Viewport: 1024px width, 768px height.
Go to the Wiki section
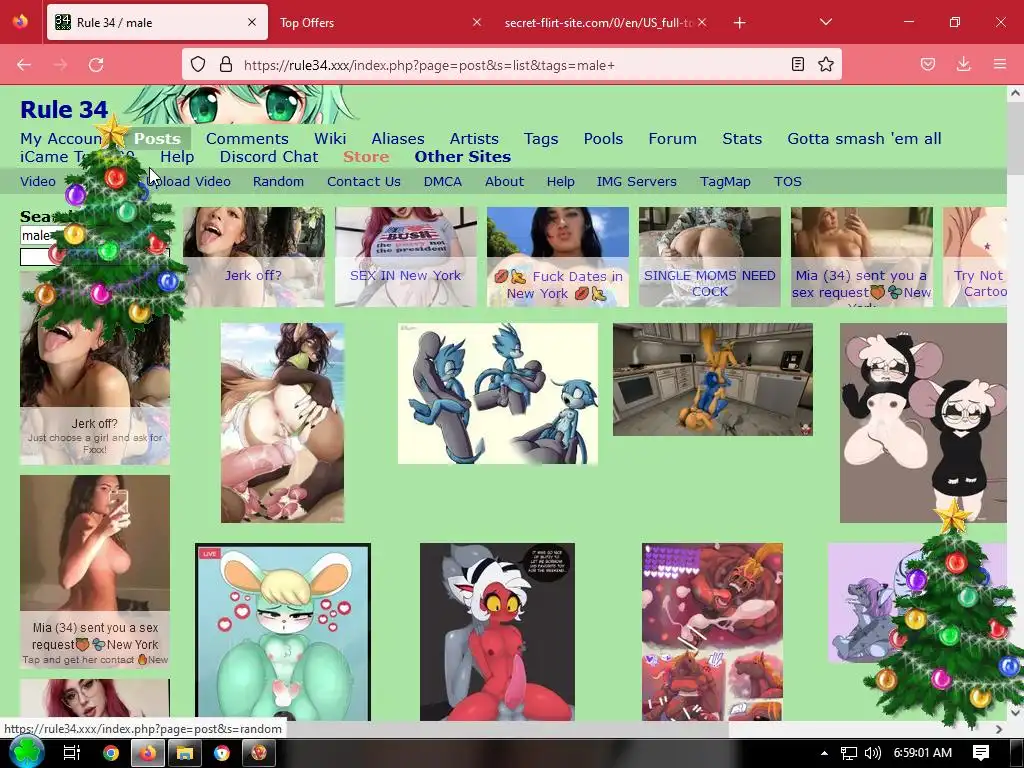[330, 138]
